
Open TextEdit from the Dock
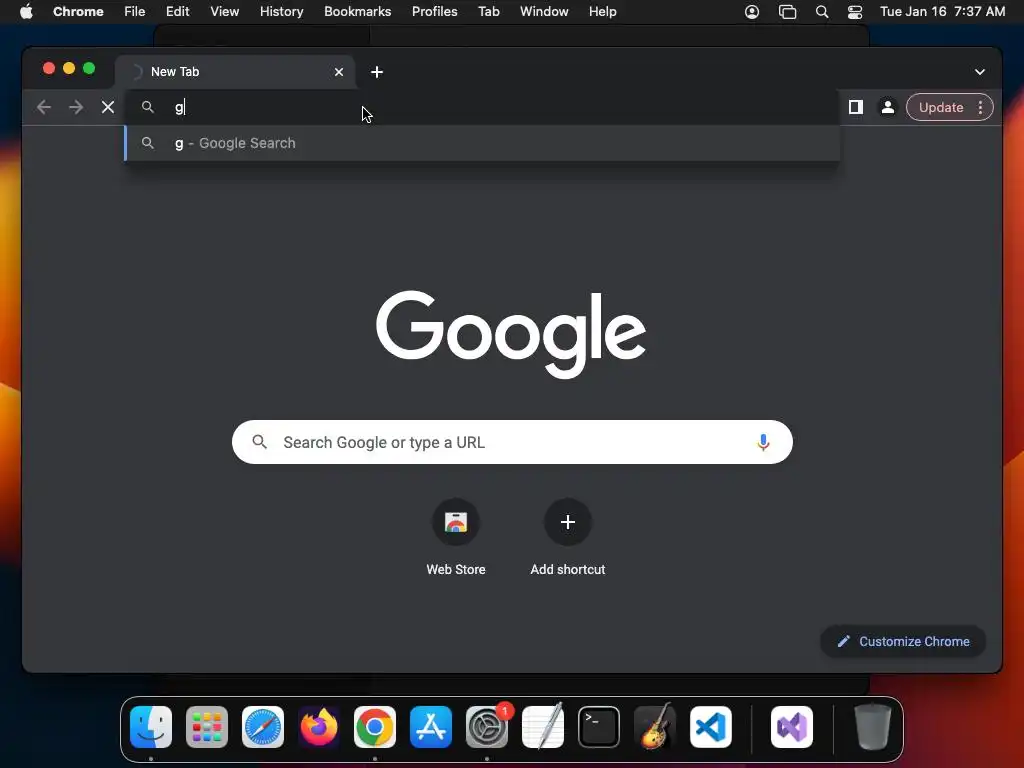(543, 727)
